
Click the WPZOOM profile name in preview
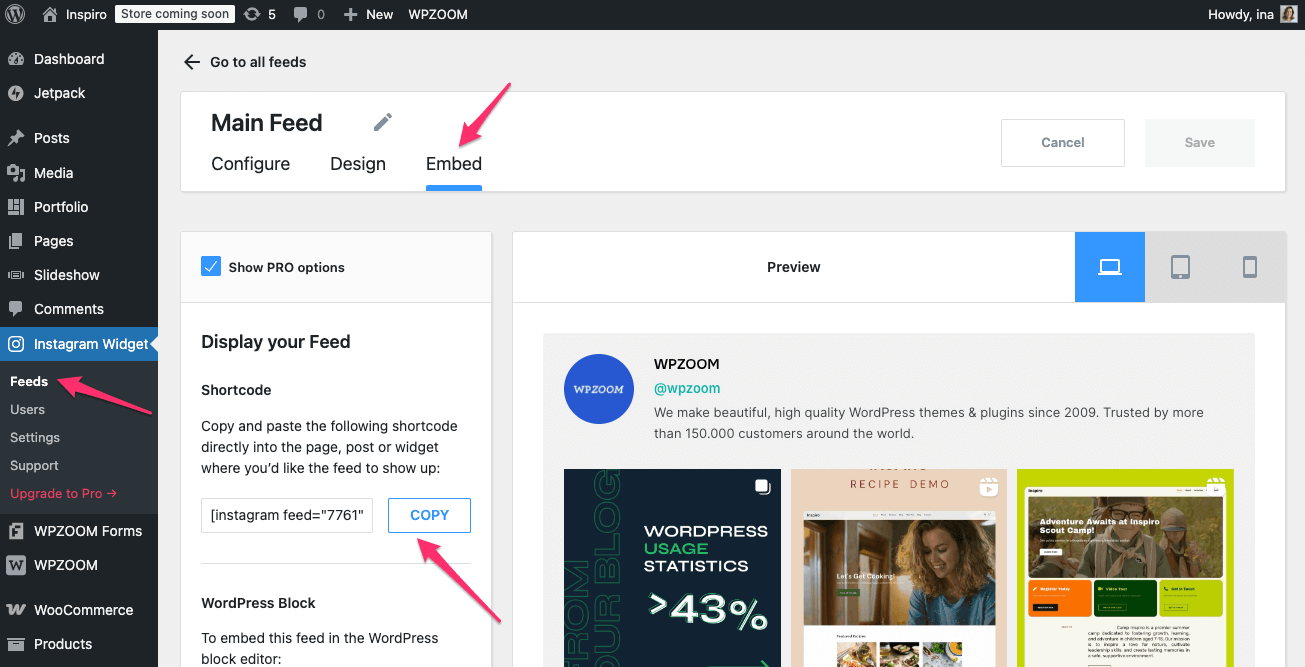pos(687,364)
